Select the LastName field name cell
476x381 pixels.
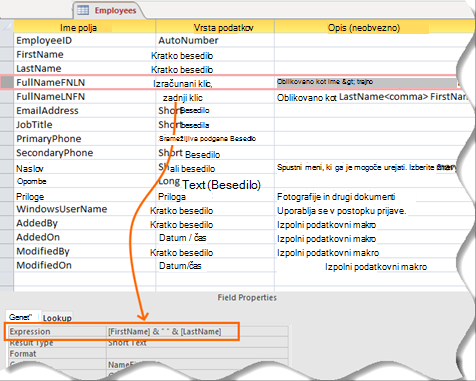85,69
